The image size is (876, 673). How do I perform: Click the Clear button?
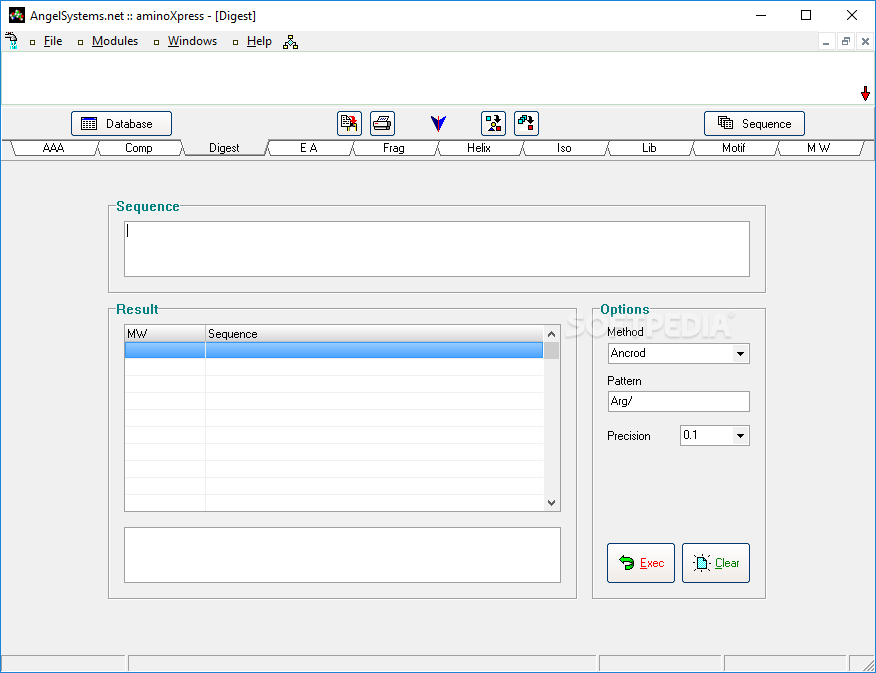coord(716,563)
